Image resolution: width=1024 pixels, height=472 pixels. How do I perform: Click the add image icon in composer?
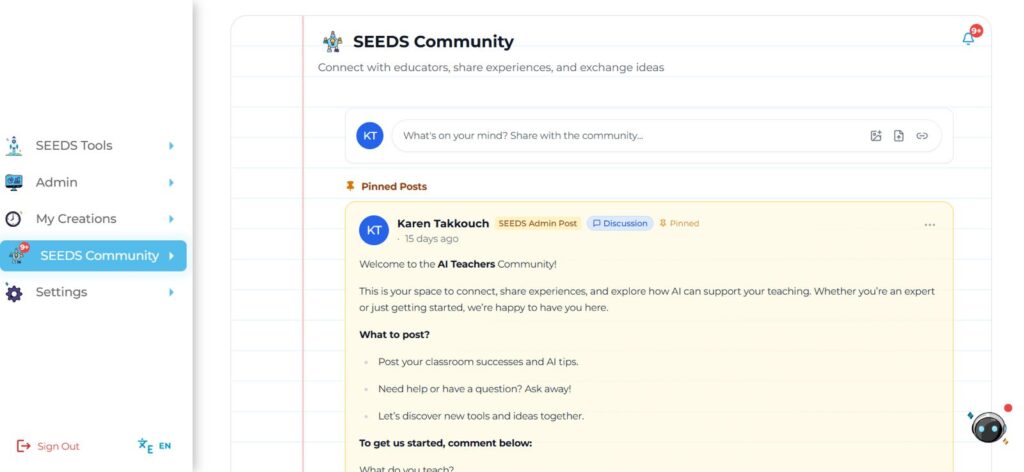click(x=876, y=136)
